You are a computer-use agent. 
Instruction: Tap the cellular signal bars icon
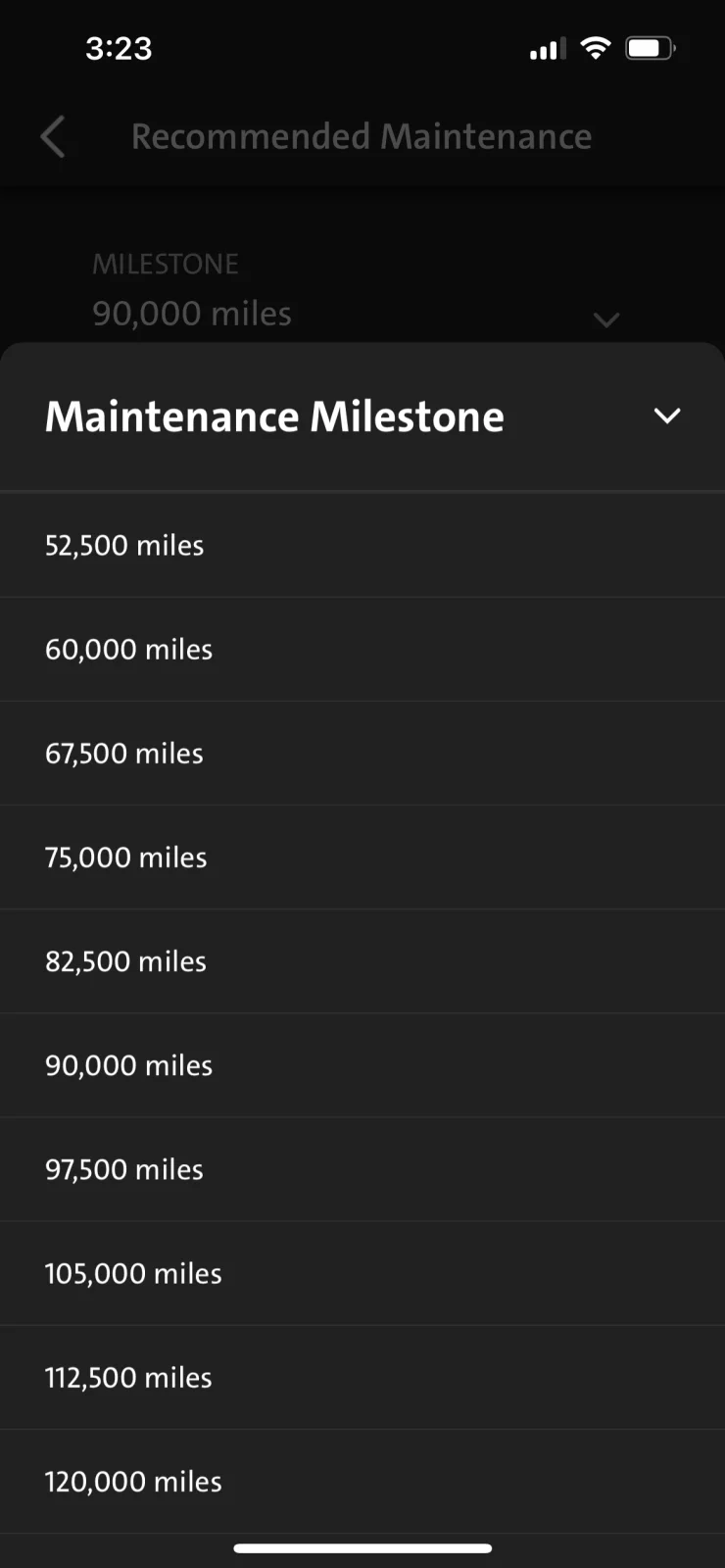pyautogui.click(x=547, y=49)
